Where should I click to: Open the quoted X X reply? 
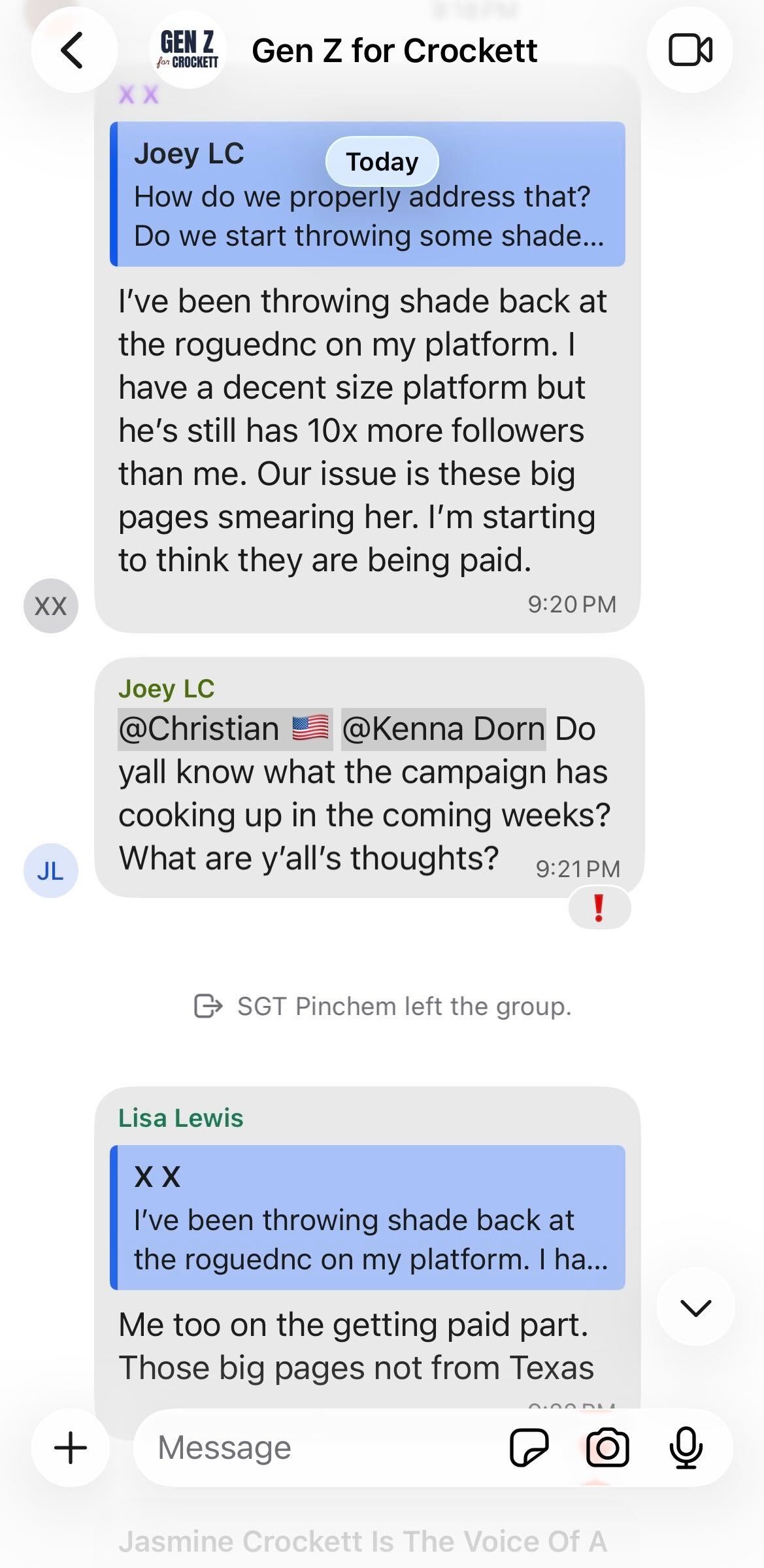[x=367, y=1218]
